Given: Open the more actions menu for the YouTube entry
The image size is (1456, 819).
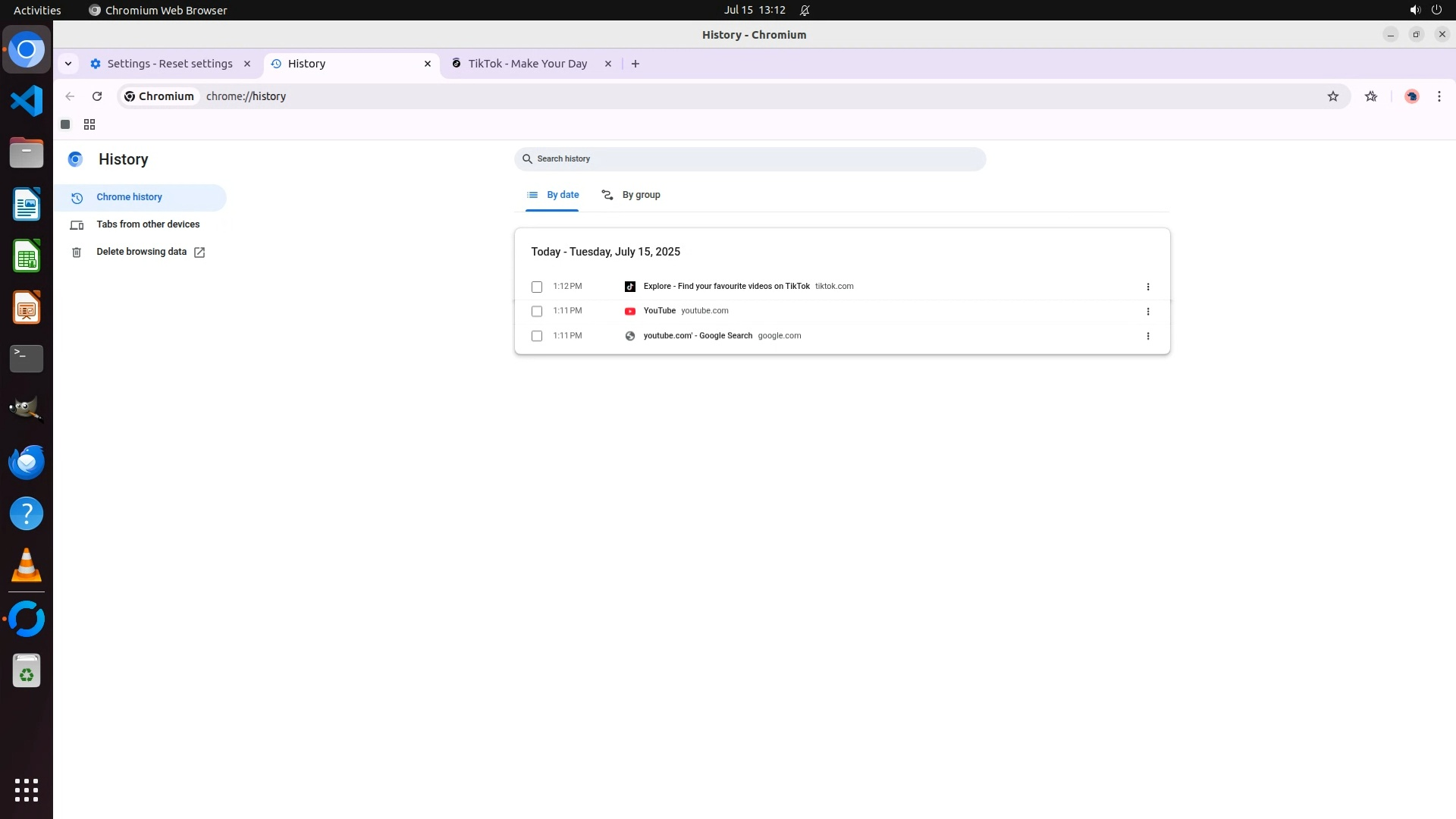Looking at the screenshot, I should (x=1147, y=312).
